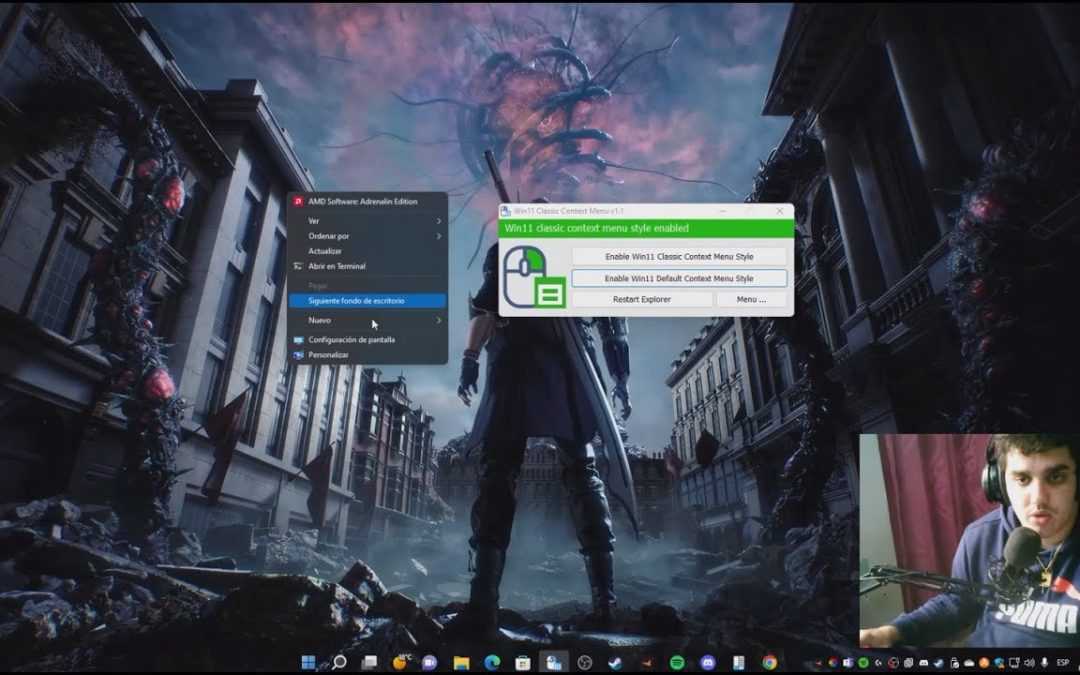Open AMD Software: Adrenalin Edition entry
Viewport: 1080px width, 675px height.
[367, 202]
